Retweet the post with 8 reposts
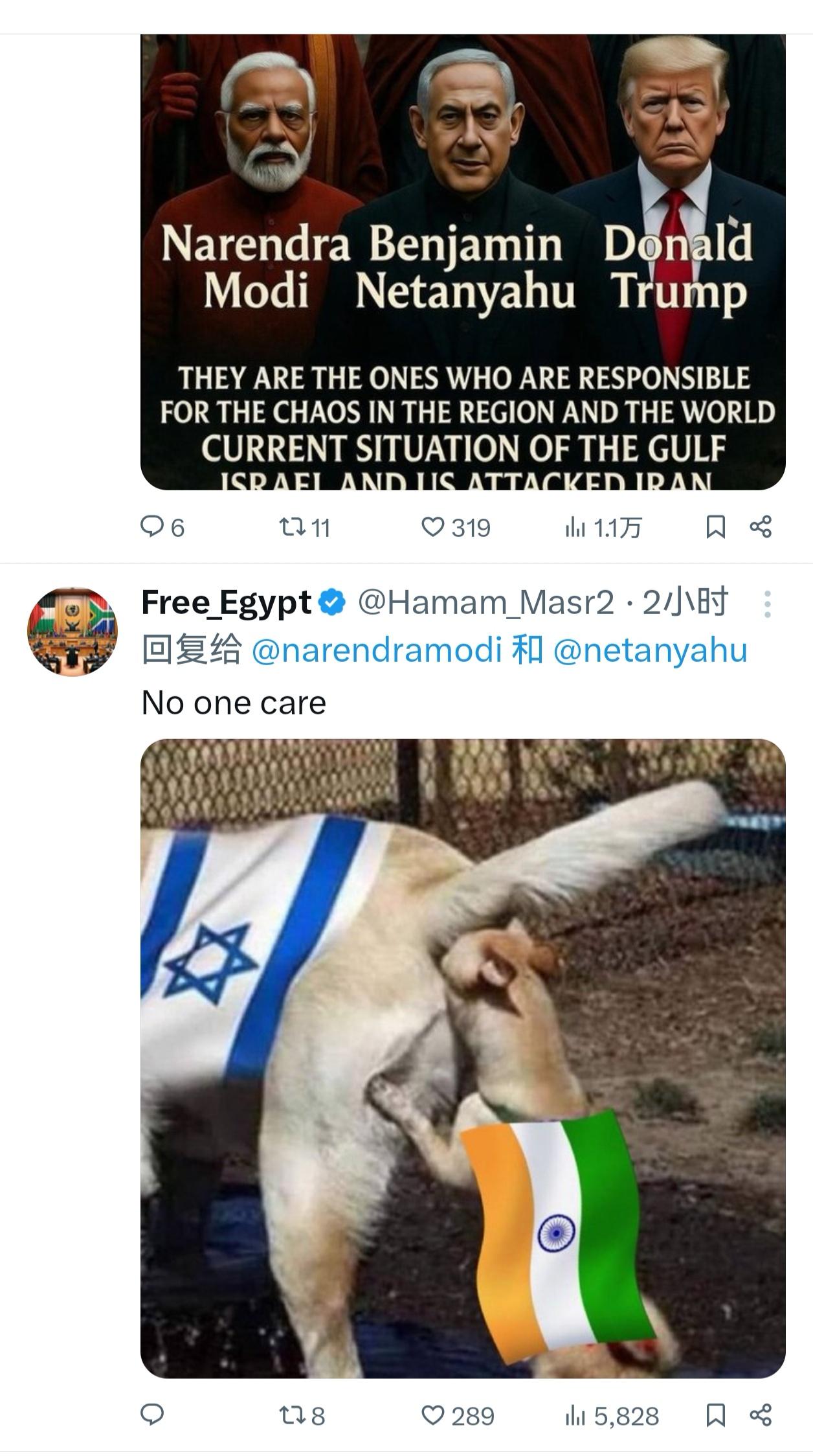This screenshot has width=813, height=1456. tap(302, 1415)
